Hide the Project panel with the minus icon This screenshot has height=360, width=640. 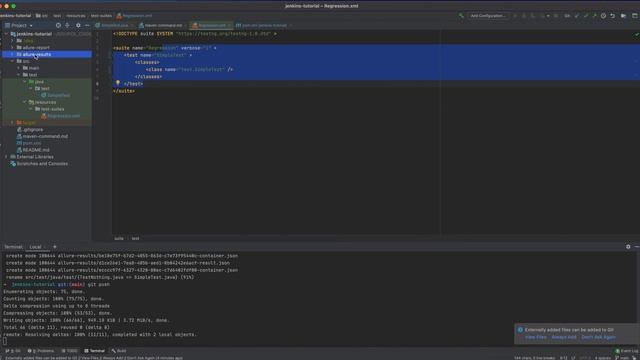coord(87,25)
